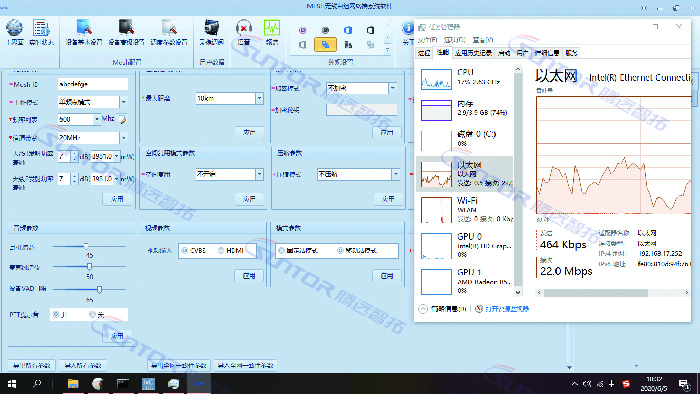The width and height of the screenshot is (700, 394).
Task: Click Open Resource Monitor link
Action: (506, 309)
